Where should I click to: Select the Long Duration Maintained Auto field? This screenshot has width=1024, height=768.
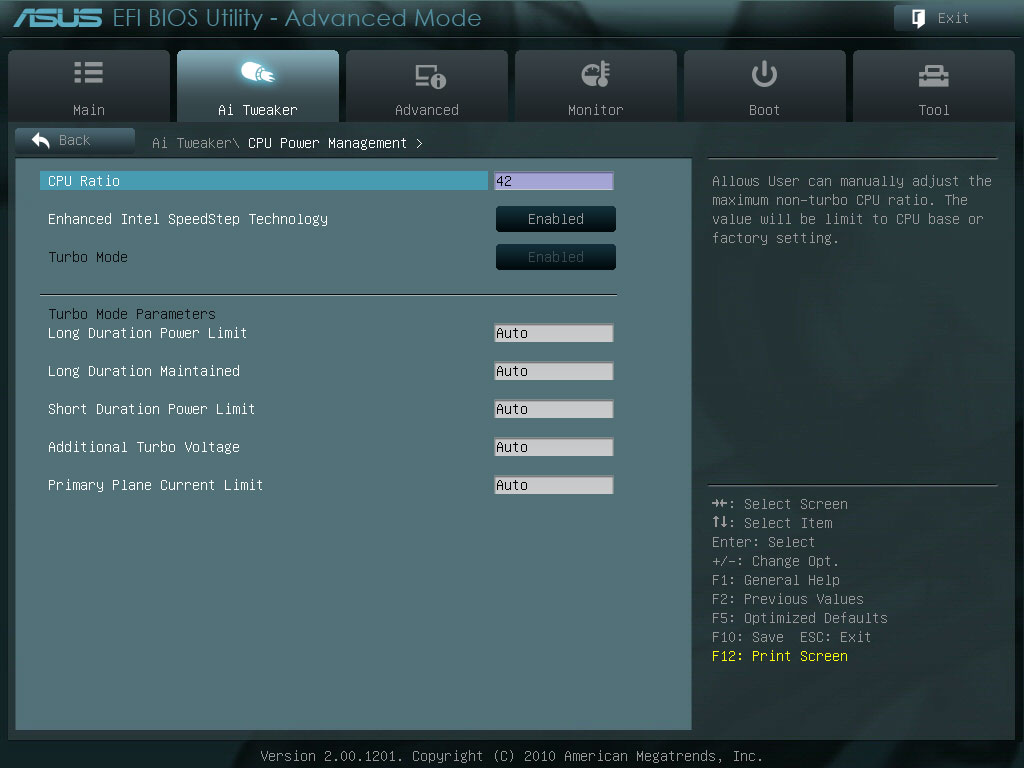click(x=554, y=371)
